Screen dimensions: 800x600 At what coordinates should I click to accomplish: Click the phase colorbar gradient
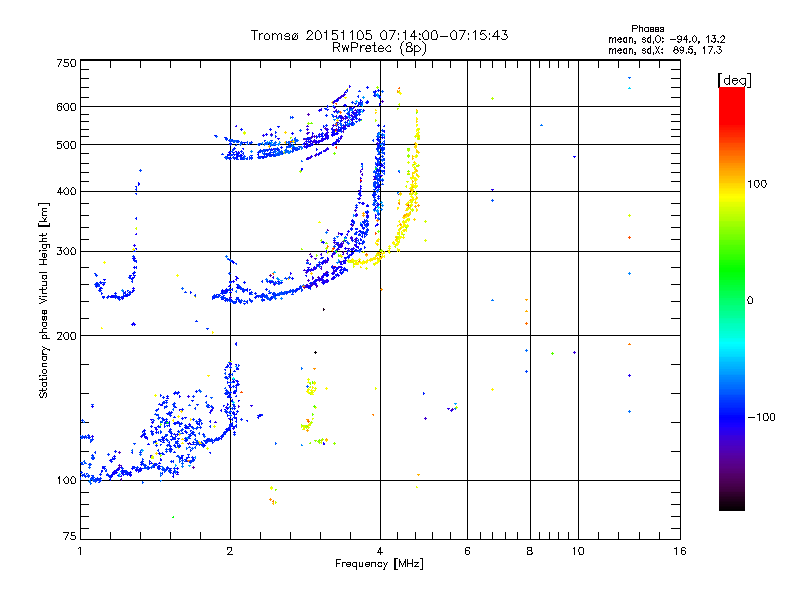732,298
